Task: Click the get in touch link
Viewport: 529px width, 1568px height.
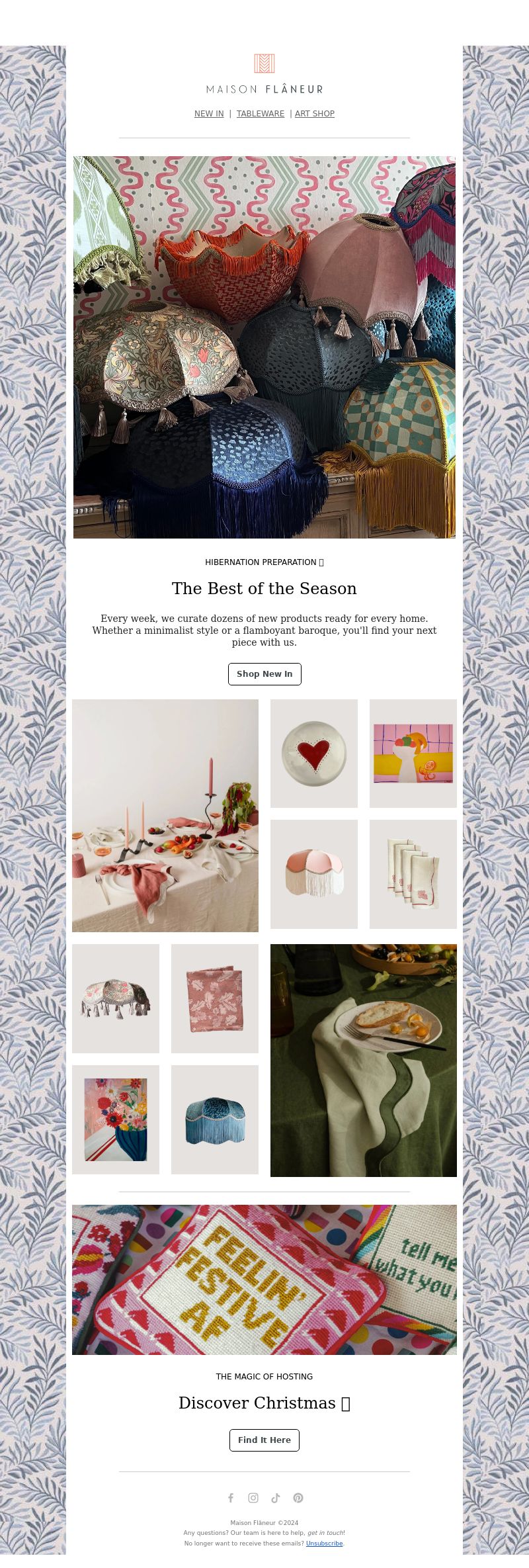Action: [x=325, y=1533]
